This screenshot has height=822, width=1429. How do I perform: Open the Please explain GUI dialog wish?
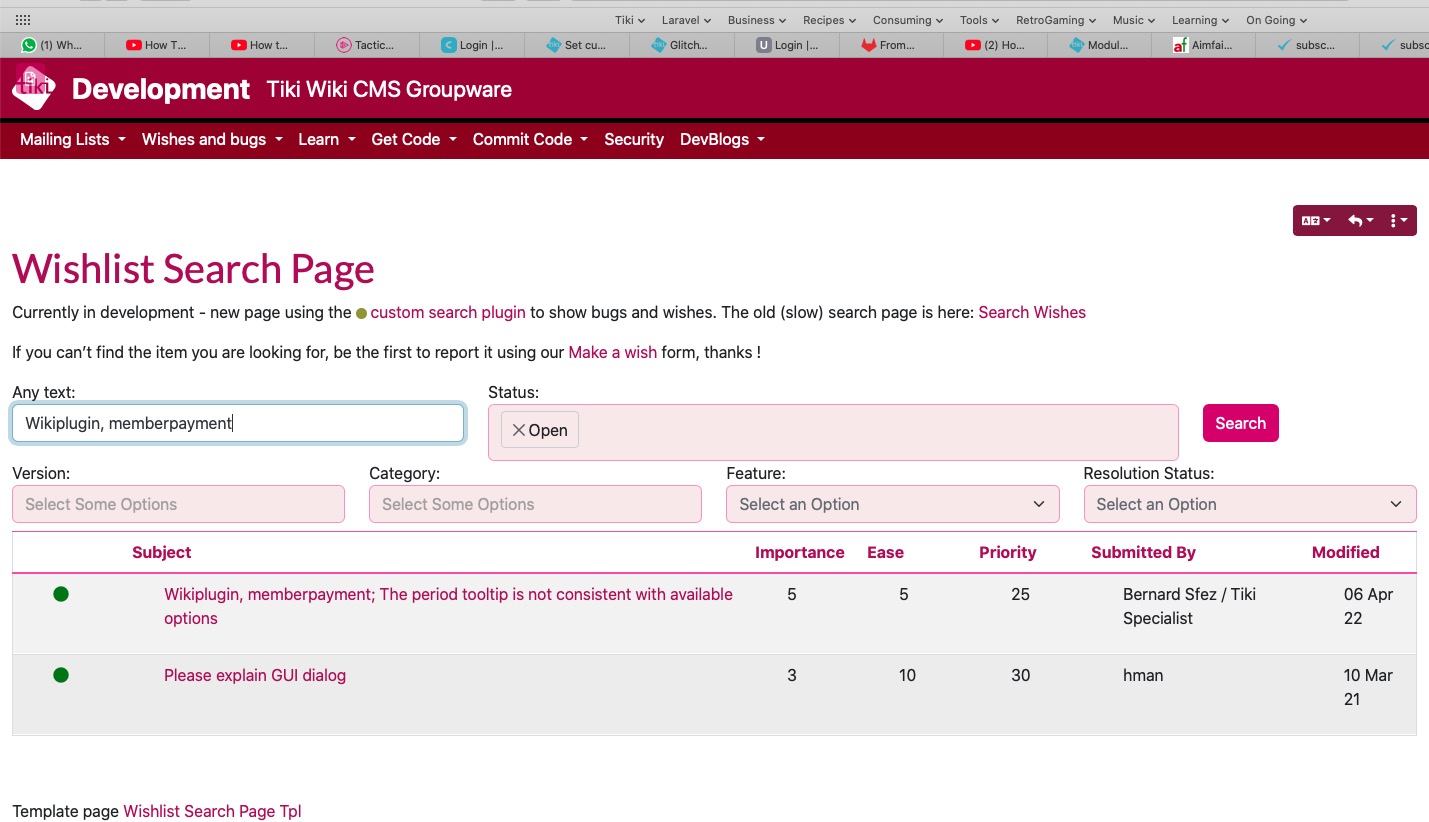pos(255,675)
